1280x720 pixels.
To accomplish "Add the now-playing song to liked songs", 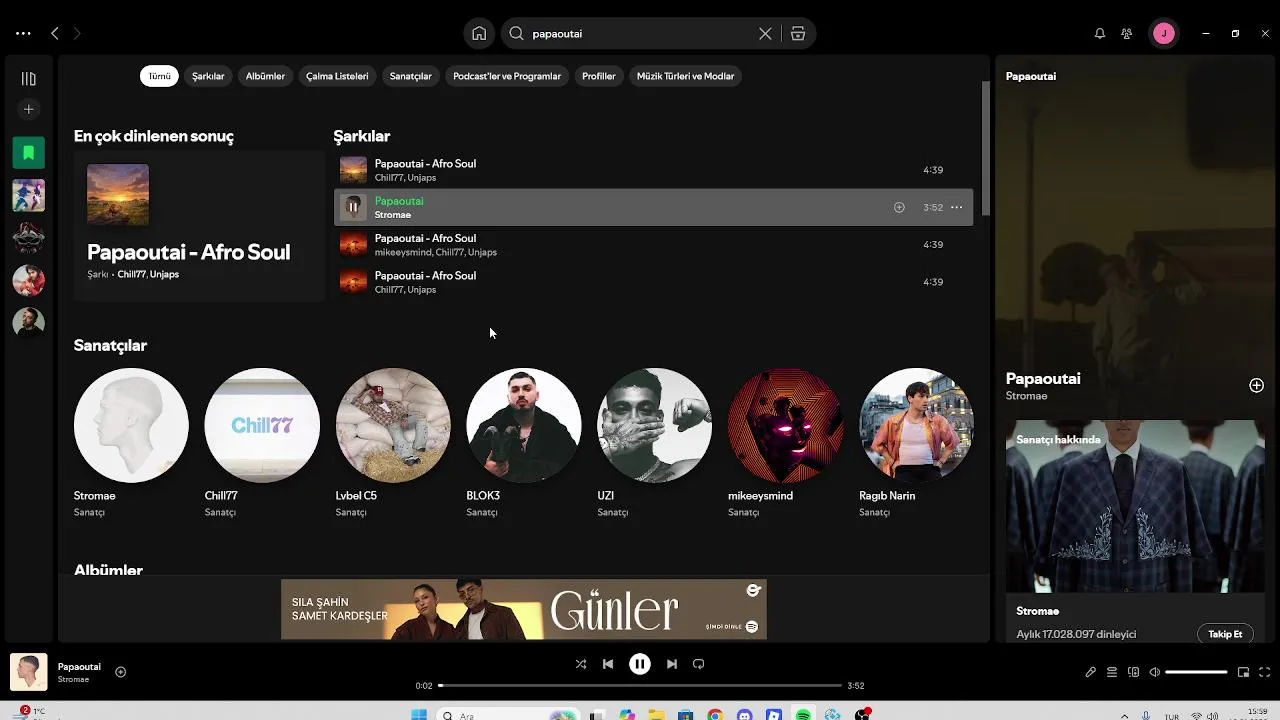I will [x=120, y=672].
